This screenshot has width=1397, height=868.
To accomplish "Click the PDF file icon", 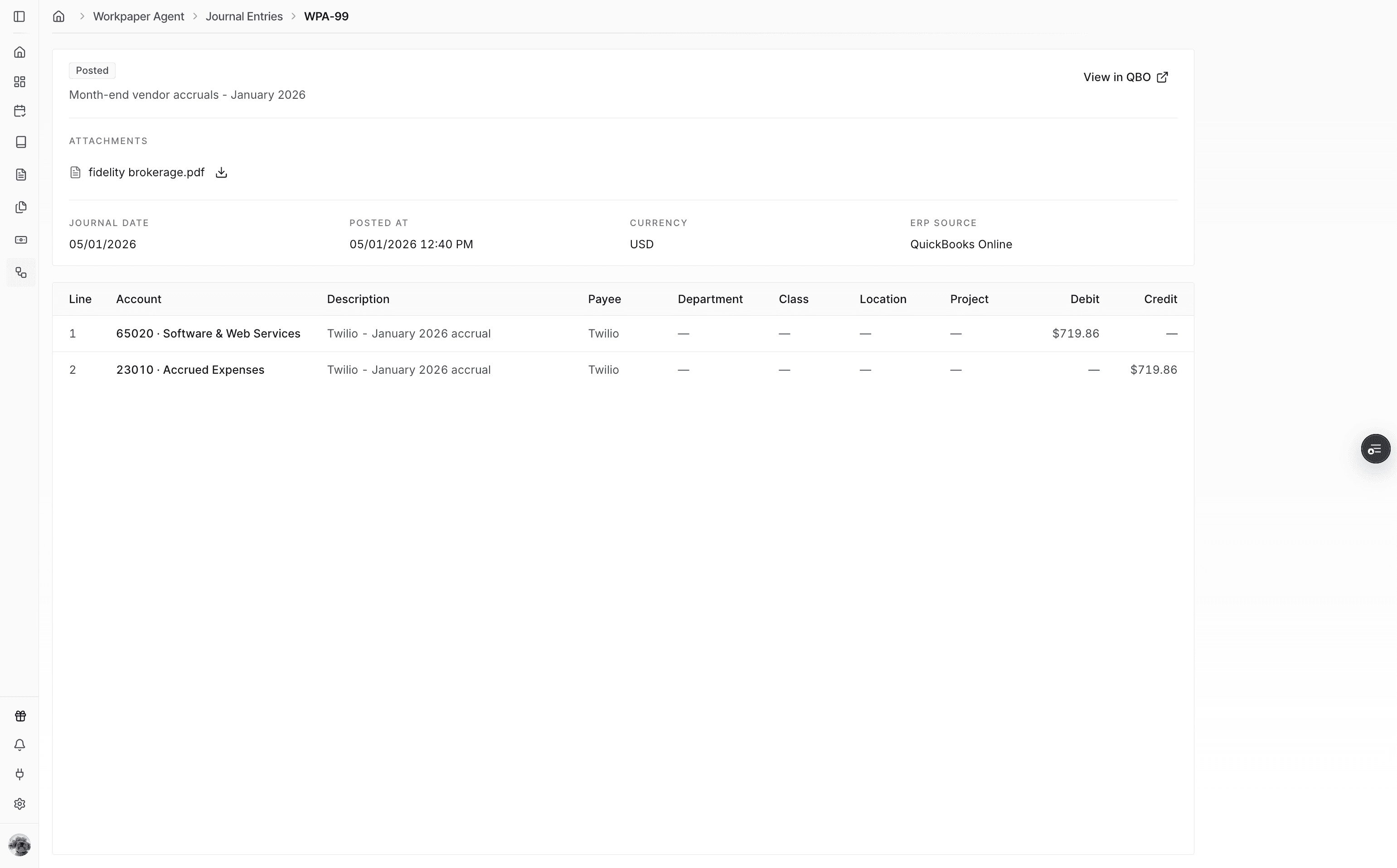I will 75,173.
